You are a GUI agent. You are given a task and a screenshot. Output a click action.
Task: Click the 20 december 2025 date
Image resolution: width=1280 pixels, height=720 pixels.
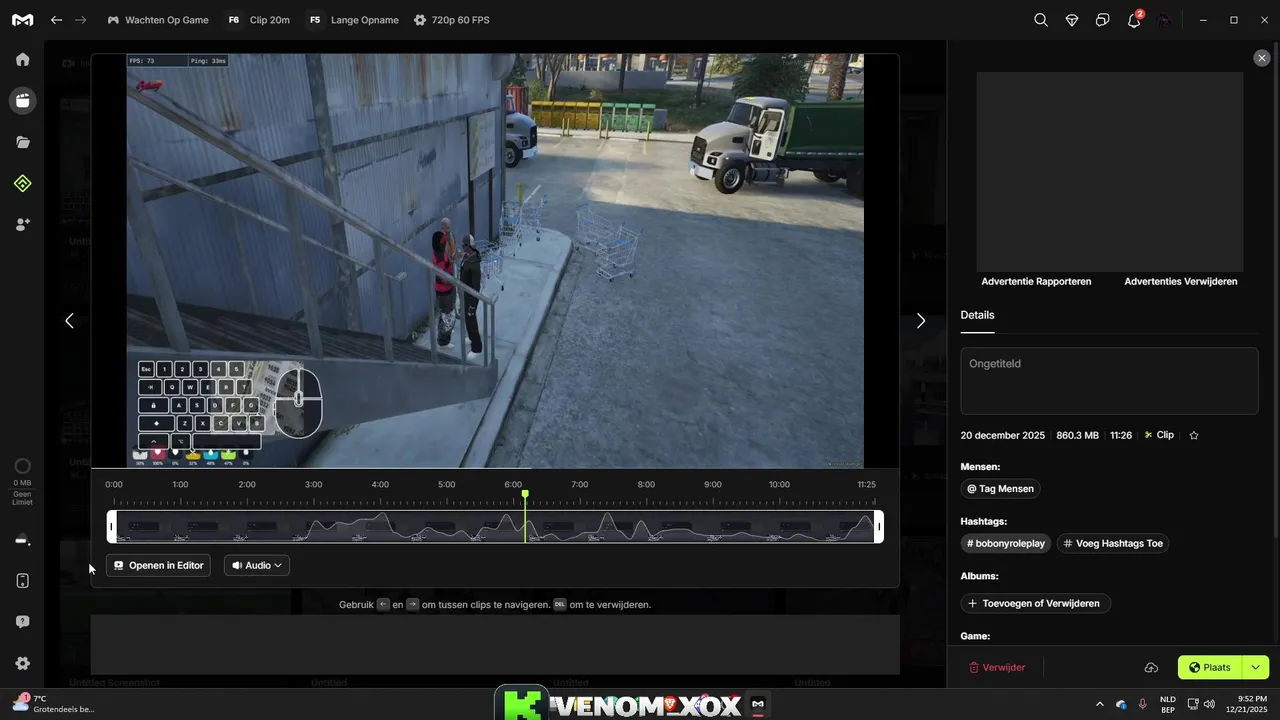pos(1002,435)
